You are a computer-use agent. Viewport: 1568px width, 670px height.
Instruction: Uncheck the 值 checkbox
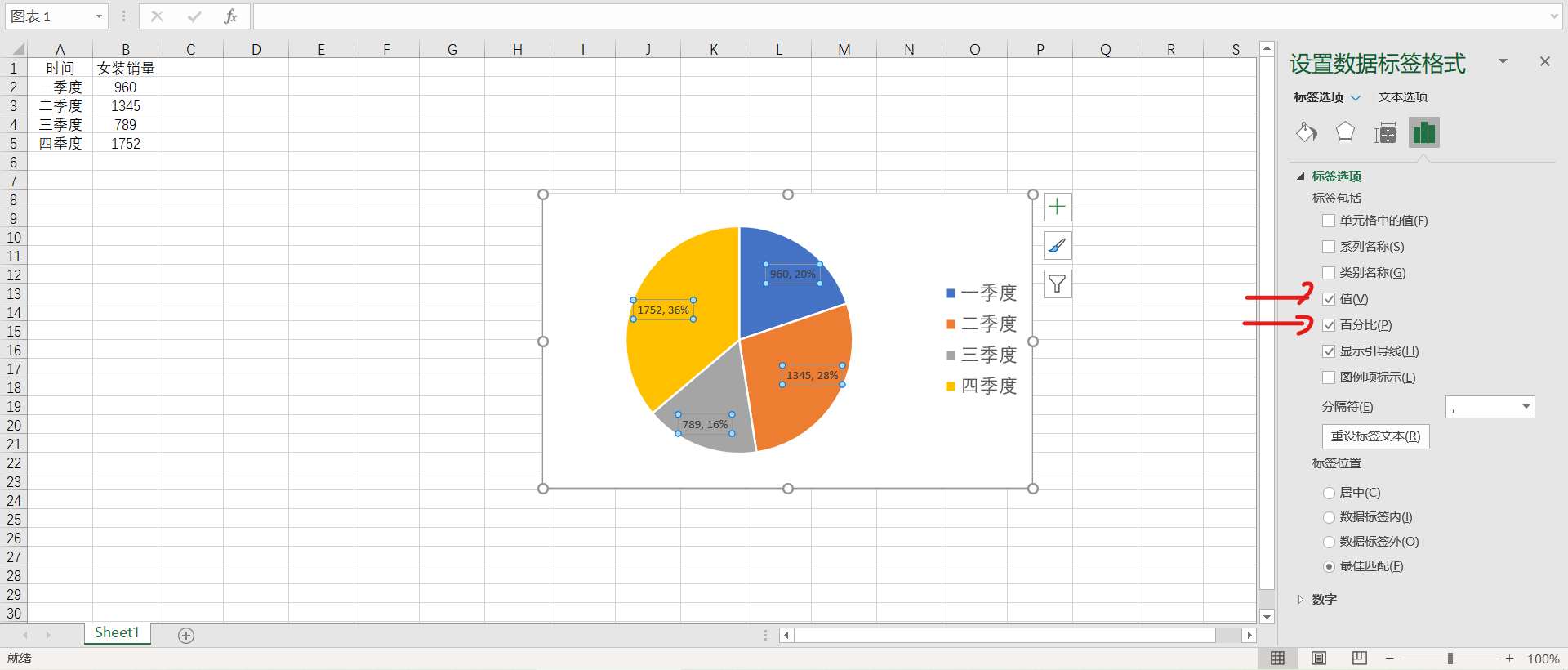click(x=1329, y=299)
